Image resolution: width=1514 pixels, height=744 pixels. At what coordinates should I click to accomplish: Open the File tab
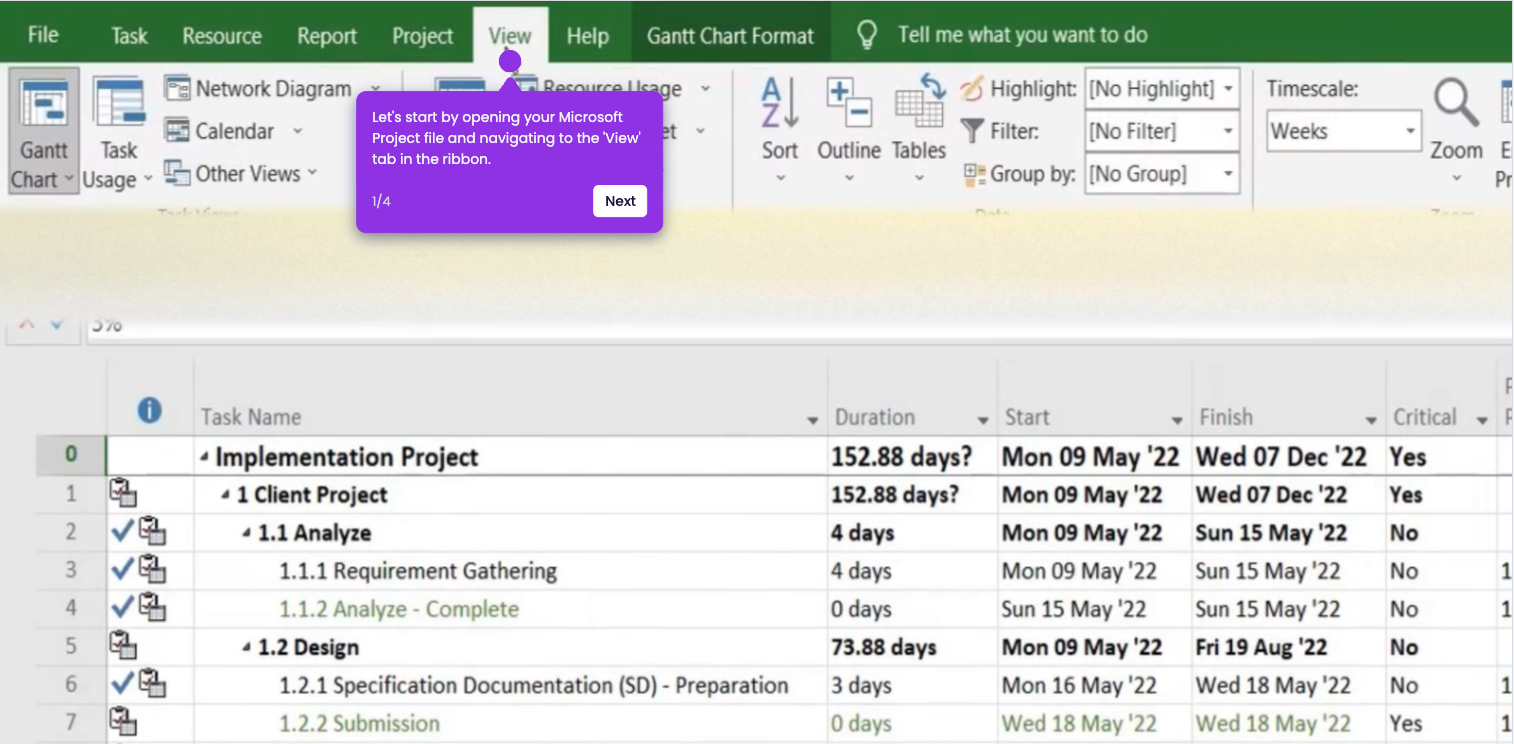[43, 35]
